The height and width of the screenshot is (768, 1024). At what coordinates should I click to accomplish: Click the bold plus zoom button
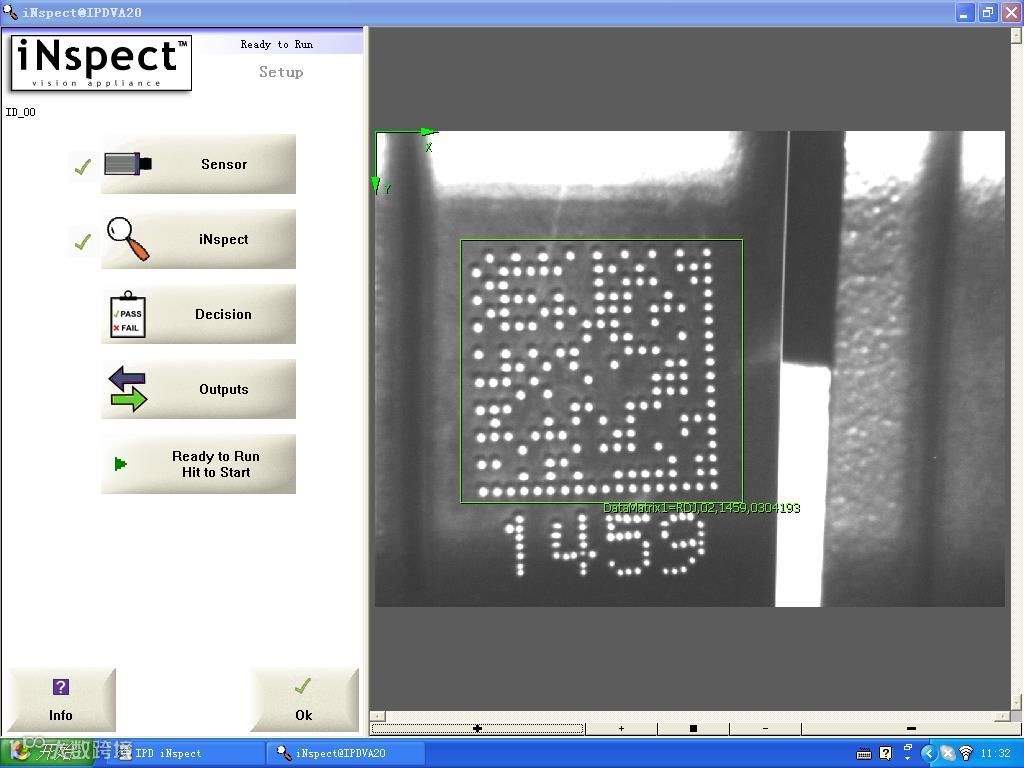click(x=477, y=728)
